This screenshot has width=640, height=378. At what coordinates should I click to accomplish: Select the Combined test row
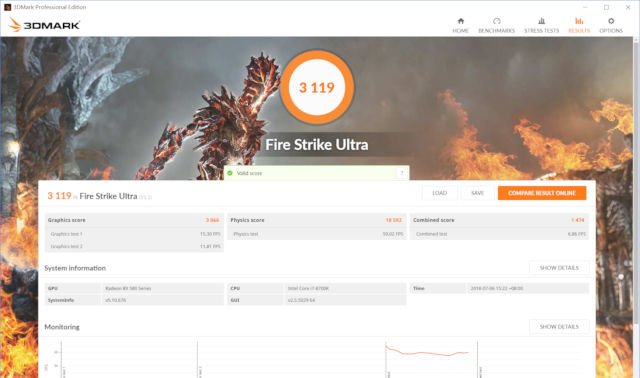[499, 234]
